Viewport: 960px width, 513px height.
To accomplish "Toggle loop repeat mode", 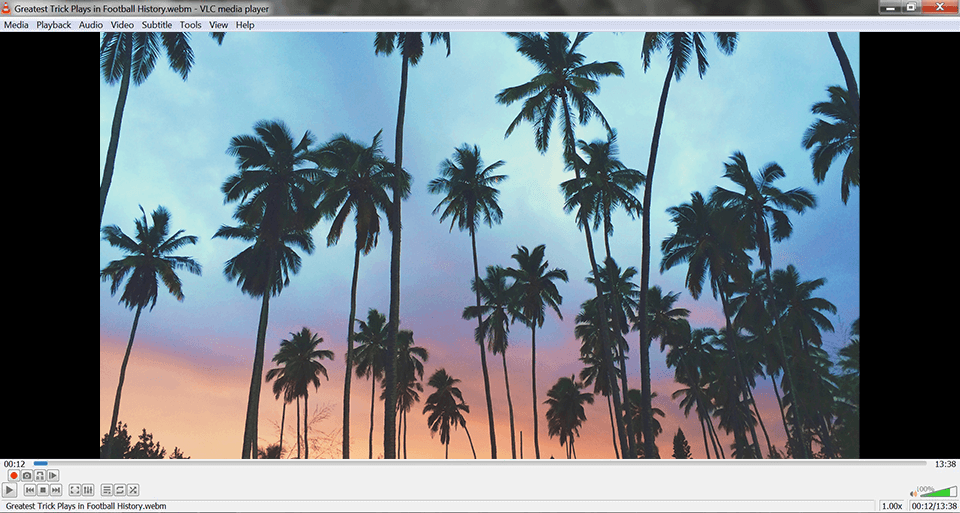I will point(120,490).
